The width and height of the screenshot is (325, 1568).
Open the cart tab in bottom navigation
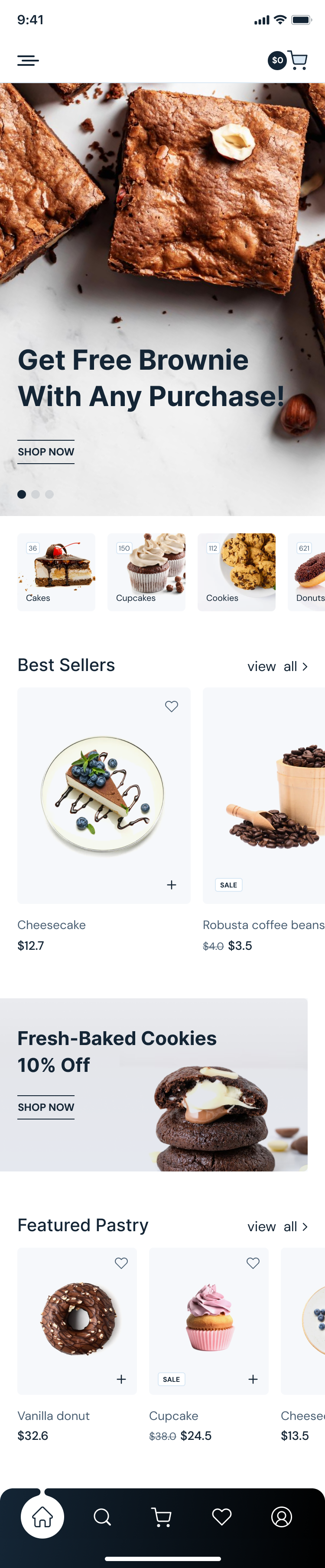162,1517
